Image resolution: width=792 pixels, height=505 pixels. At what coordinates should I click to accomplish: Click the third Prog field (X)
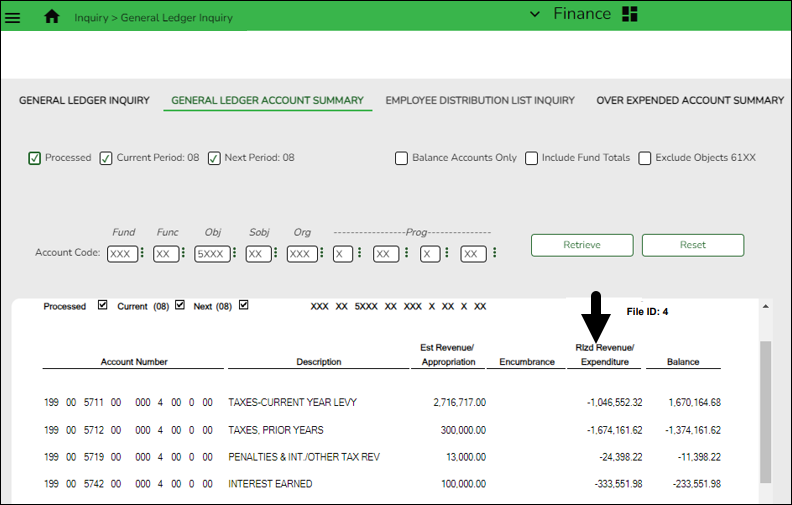430,254
